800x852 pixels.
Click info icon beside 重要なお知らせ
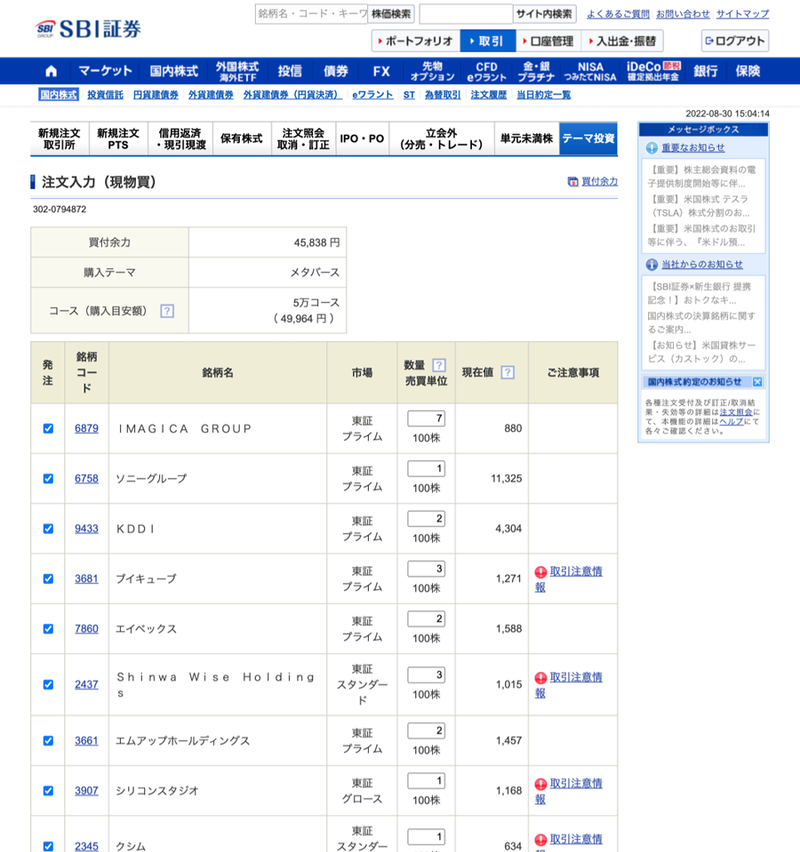pos(651,148)
